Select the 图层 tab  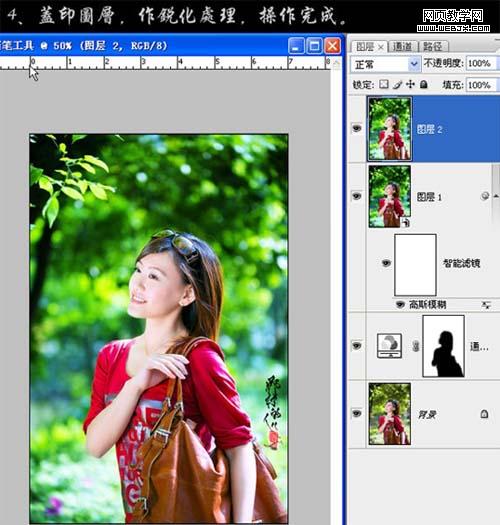(365, 47)
